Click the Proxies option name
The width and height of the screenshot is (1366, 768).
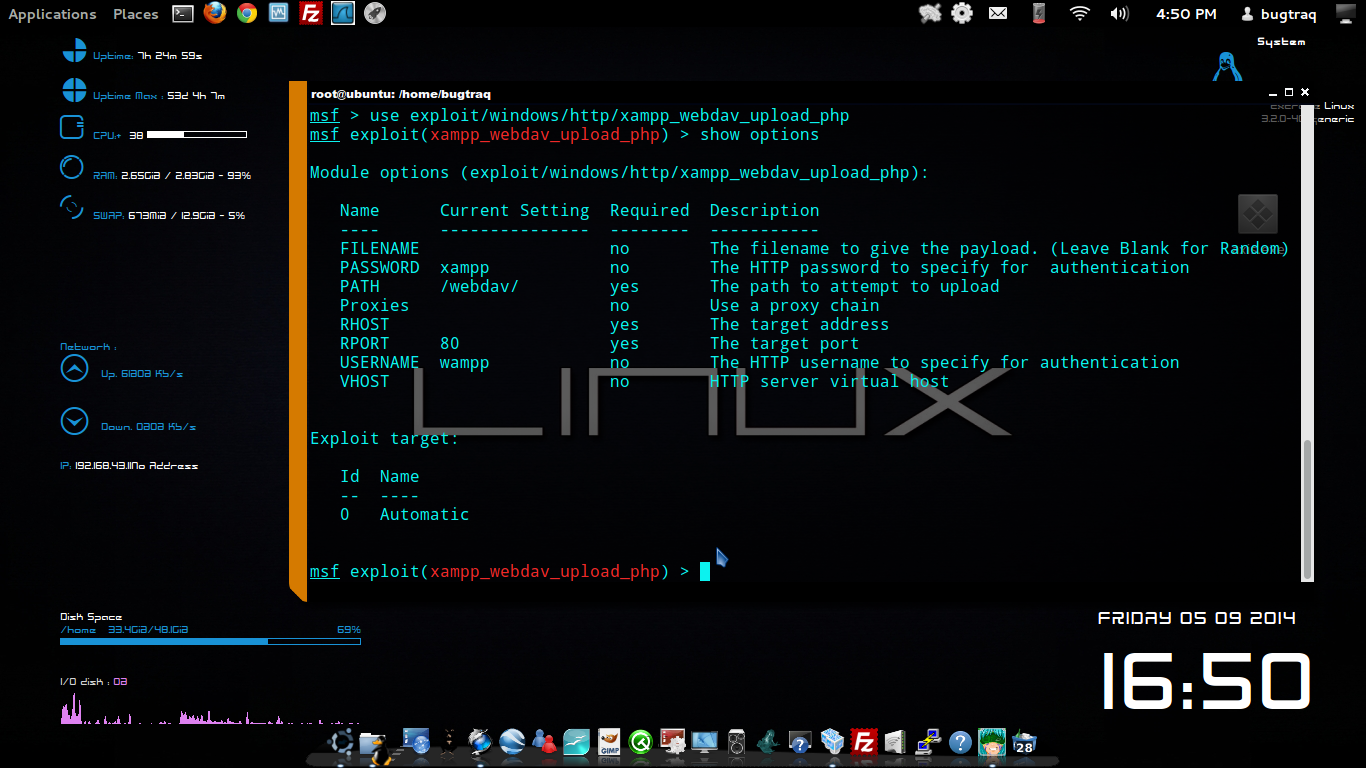(x=375, y=305)
